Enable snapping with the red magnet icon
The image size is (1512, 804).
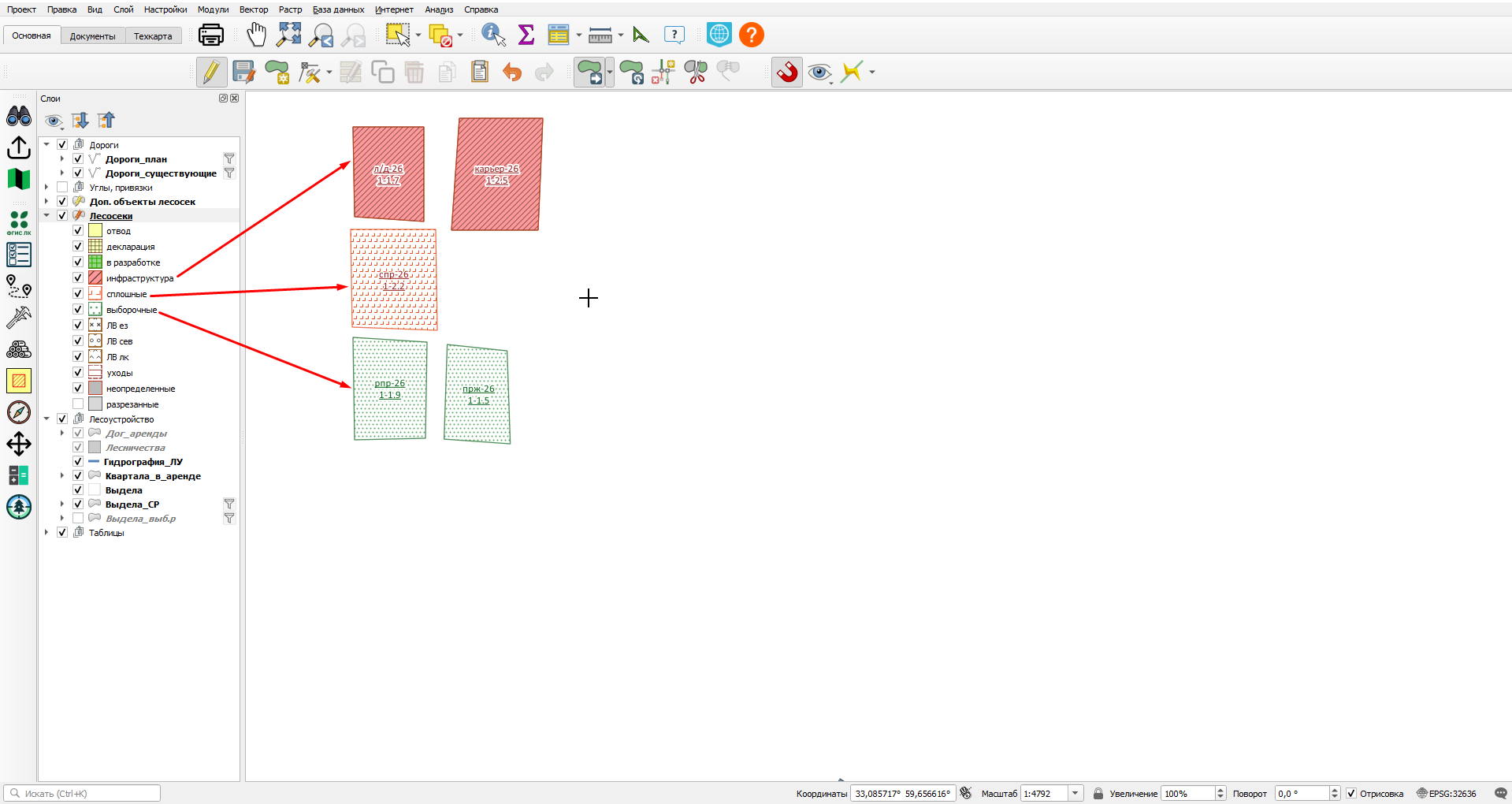[786, 73]
